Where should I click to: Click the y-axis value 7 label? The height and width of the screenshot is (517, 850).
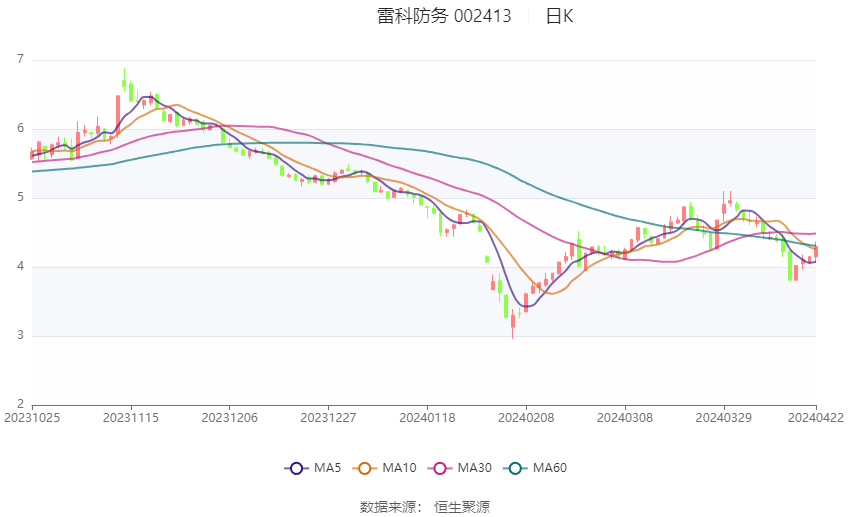pos(21,59)
